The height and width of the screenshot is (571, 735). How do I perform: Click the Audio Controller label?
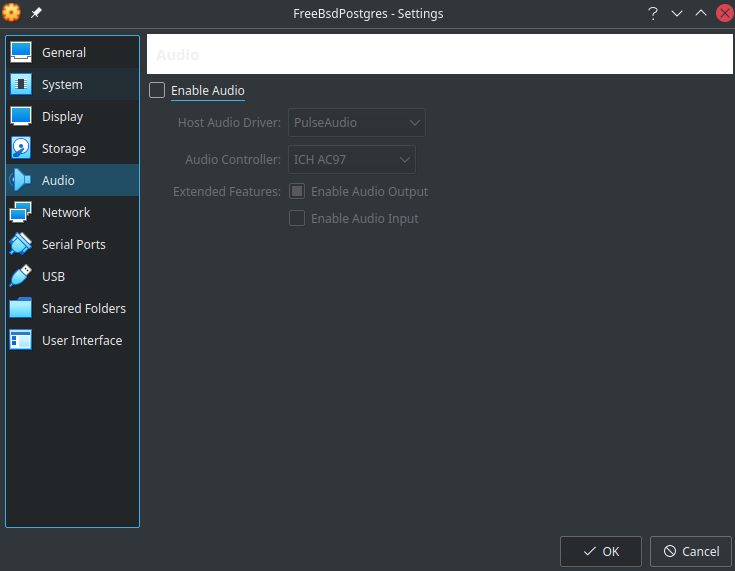coord(233,159)
